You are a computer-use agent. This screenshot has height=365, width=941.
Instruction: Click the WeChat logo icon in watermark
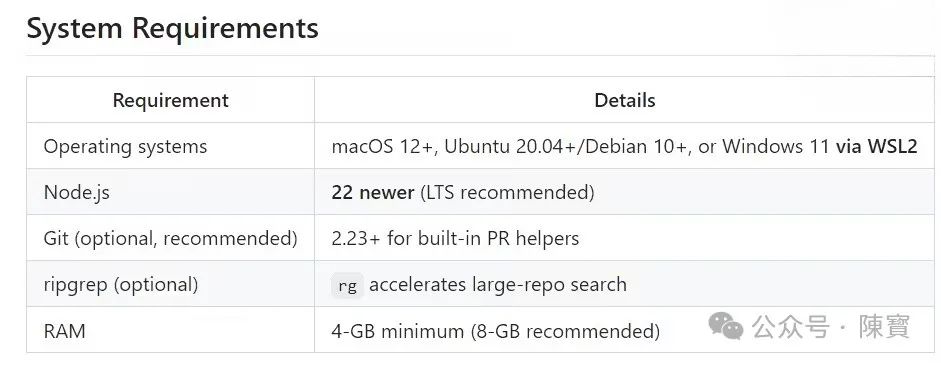[726, 326]
